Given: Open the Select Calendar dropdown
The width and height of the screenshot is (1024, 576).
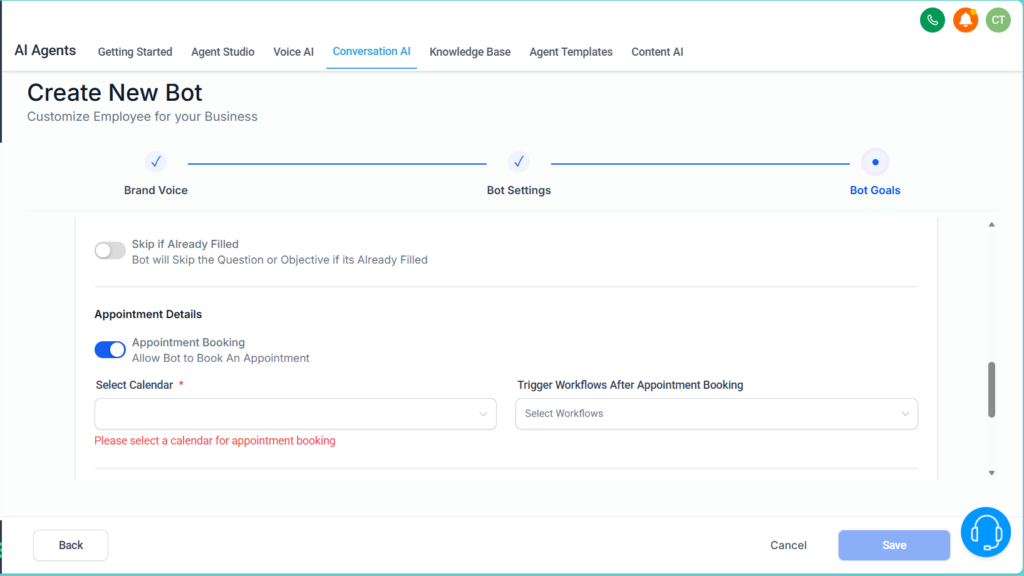Looking at the screenshot, I should click(295, 414).
